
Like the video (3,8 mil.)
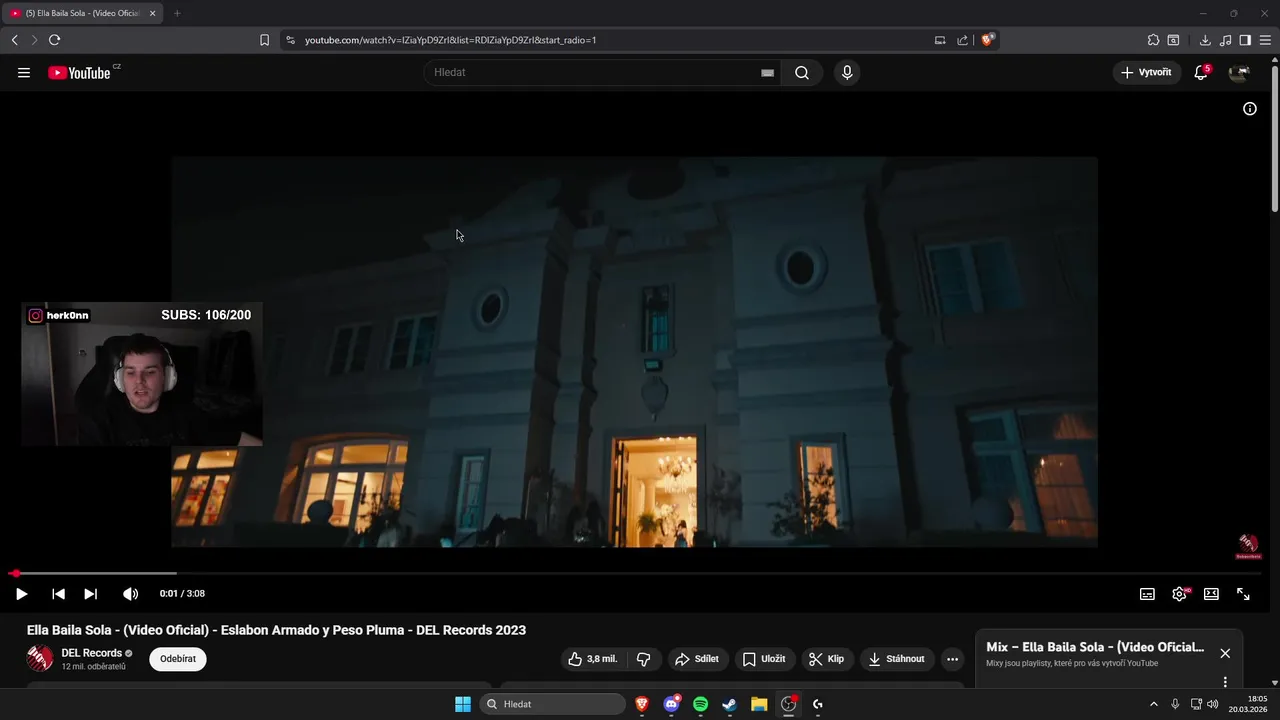(x=594, y=659)
